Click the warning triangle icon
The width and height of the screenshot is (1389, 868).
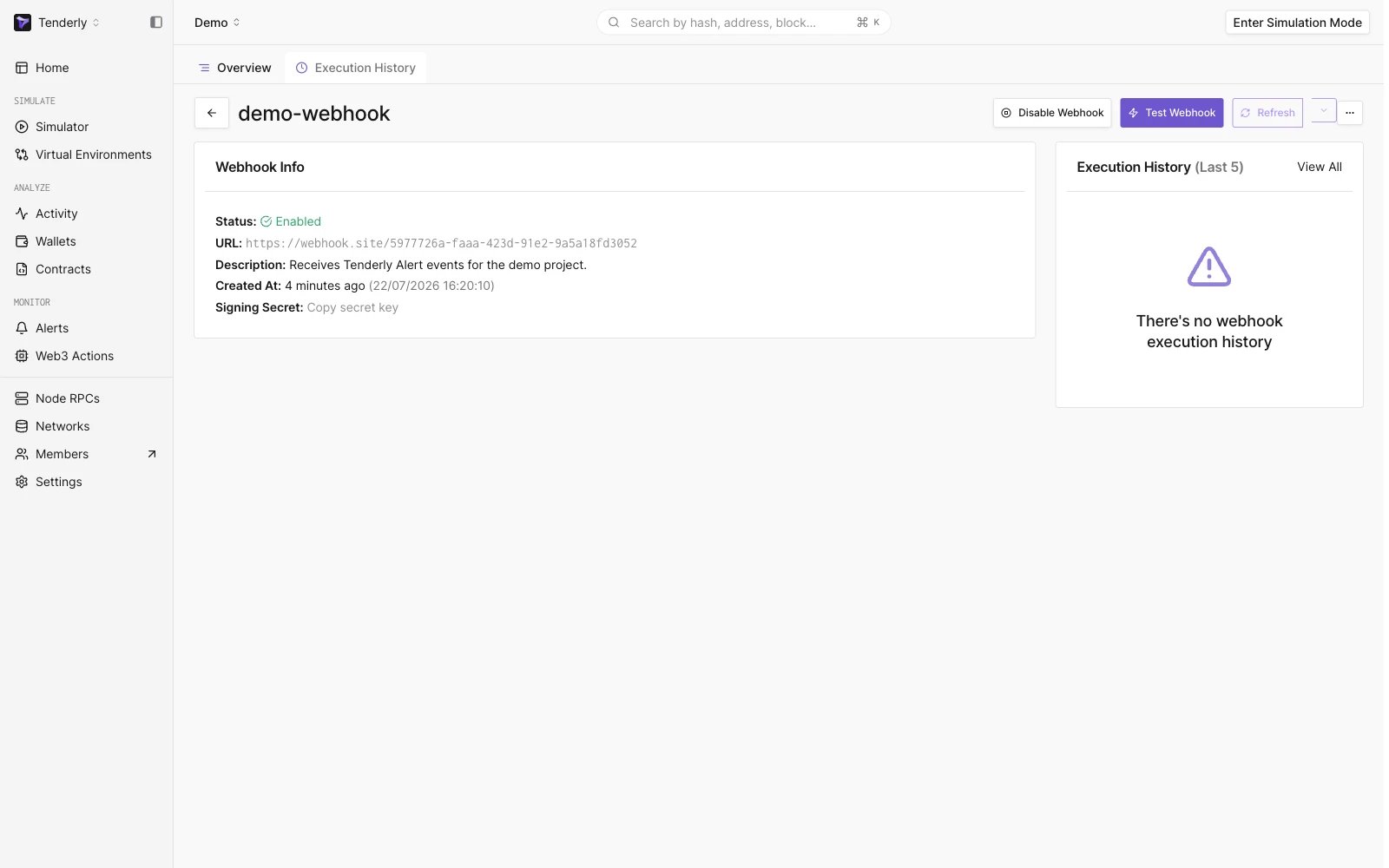[x=1209, y=266]
